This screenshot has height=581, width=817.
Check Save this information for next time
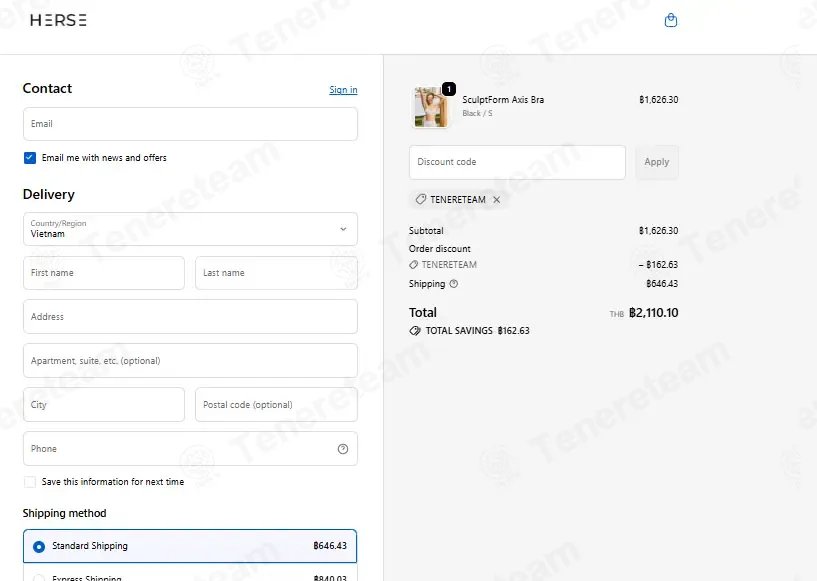(30, 482)
